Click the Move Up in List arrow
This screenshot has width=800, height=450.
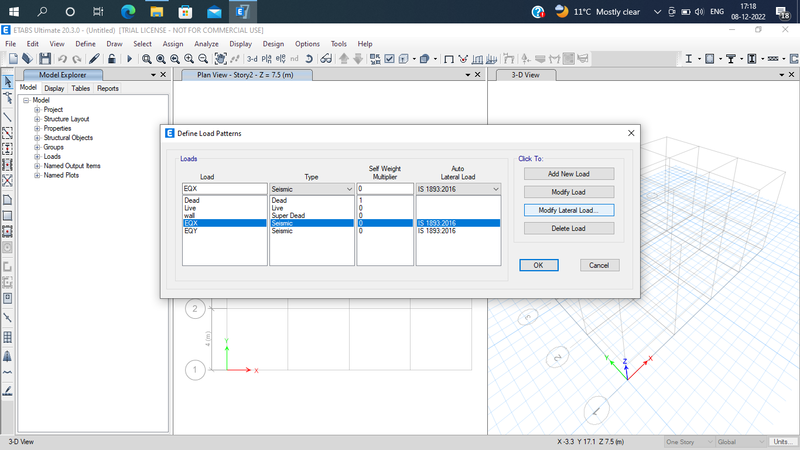pyautogui.click(x=344, y=59)
